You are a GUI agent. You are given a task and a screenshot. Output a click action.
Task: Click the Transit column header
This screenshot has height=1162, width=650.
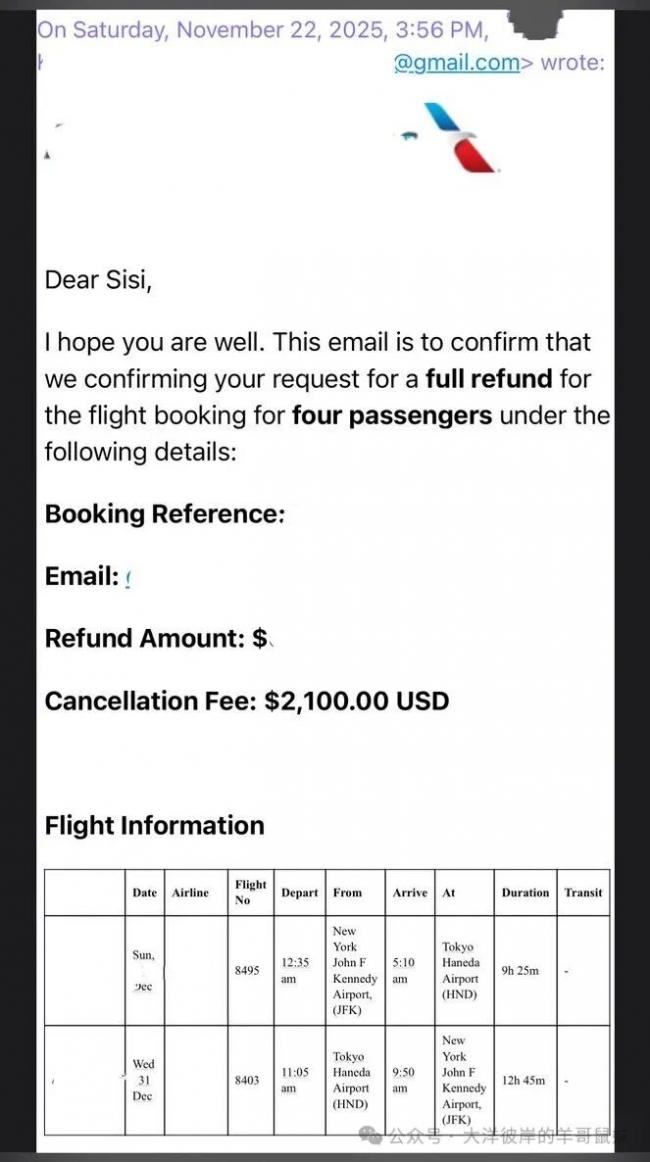tap(583, 892)
